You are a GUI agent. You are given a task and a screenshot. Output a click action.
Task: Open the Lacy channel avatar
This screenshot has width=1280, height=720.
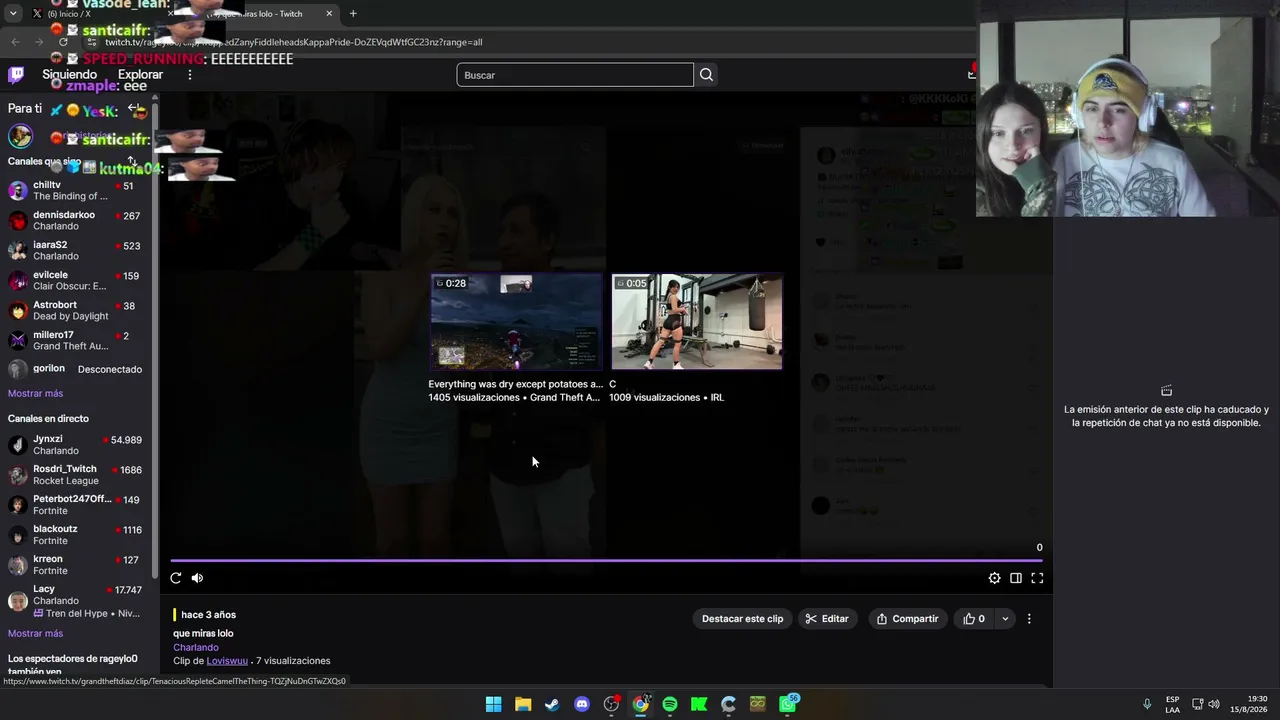click(x=17, y=600)
